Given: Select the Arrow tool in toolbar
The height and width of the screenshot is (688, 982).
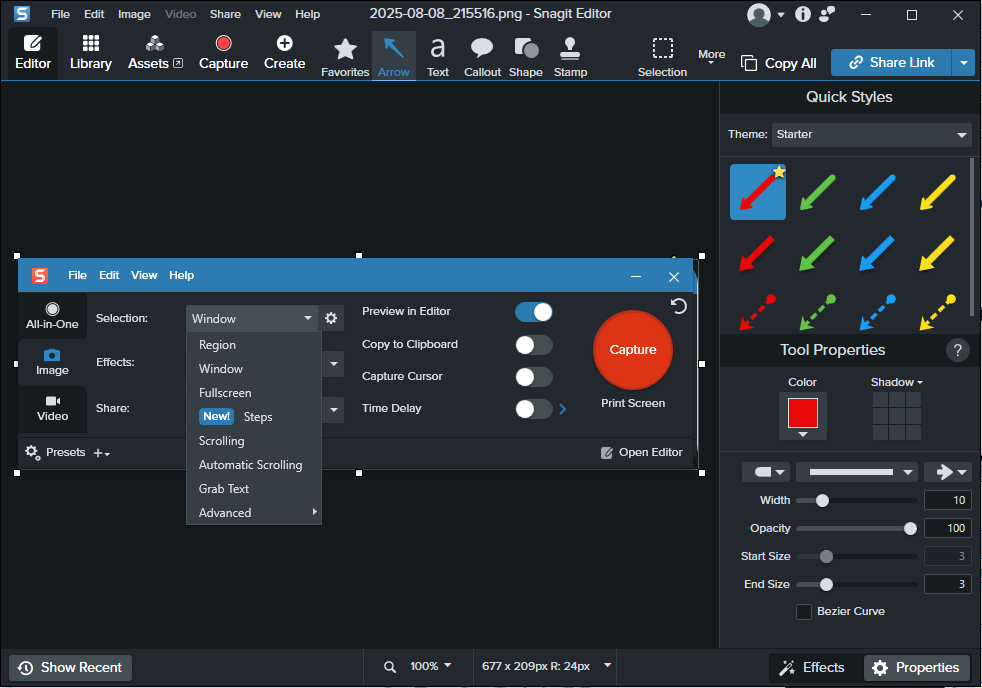Looking at the screenshot, I should [x=393, y=56].
